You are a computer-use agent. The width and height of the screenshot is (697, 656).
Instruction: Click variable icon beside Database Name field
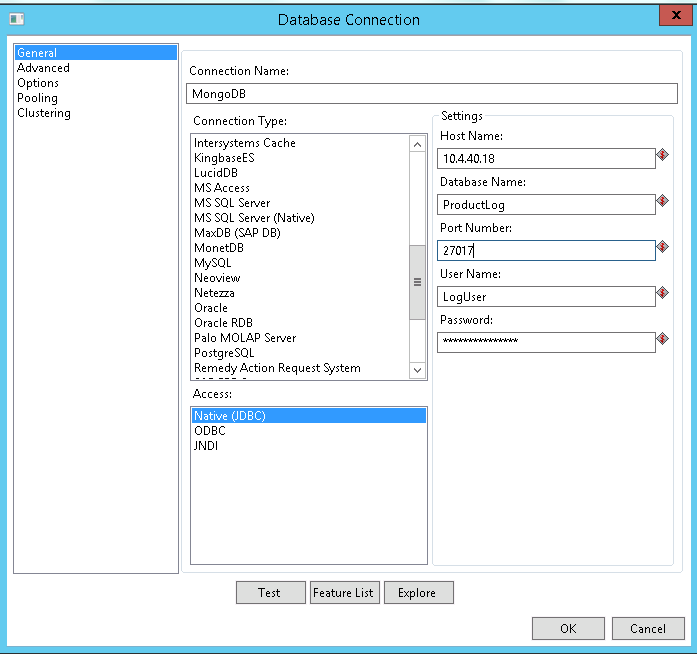click(662, 200)
